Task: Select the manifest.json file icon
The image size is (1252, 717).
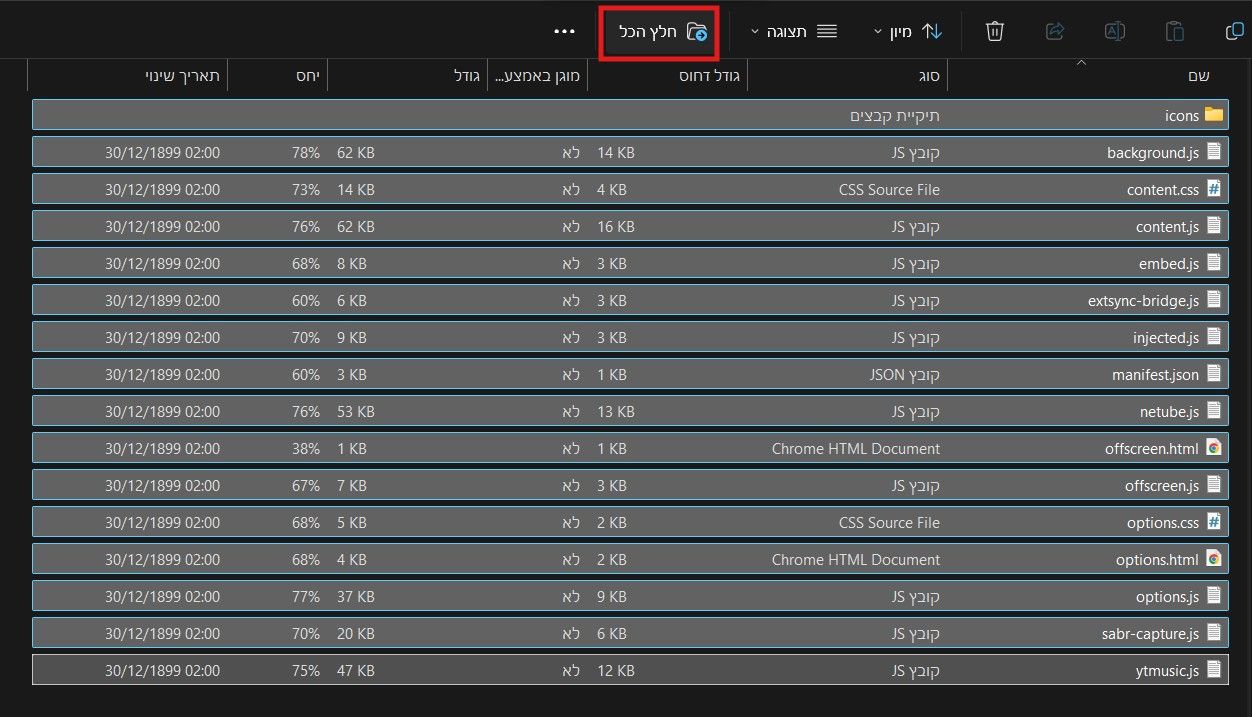Action: pos(1214,374)
